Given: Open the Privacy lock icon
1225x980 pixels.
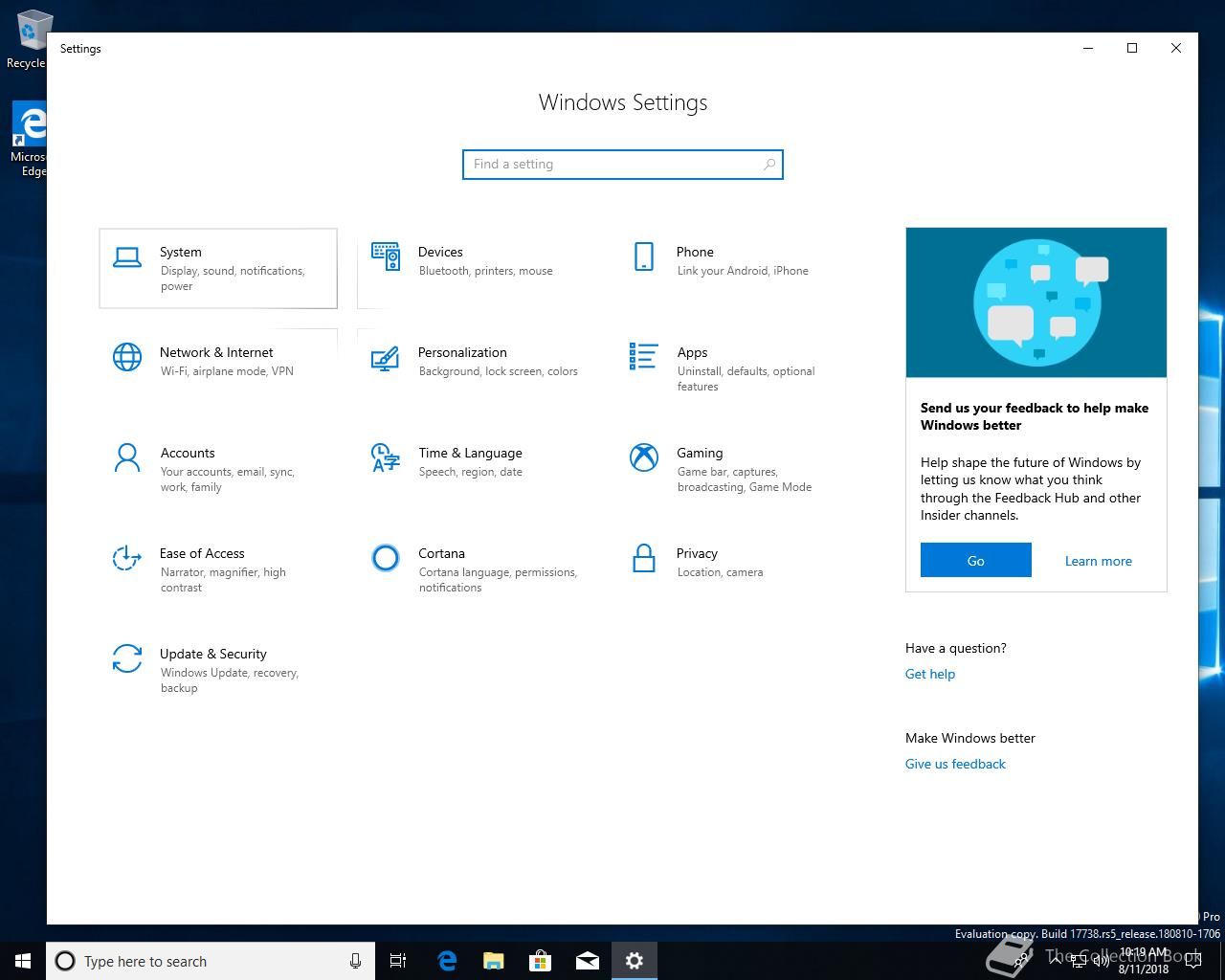Looking at the screenshot, I should (644, 558).
